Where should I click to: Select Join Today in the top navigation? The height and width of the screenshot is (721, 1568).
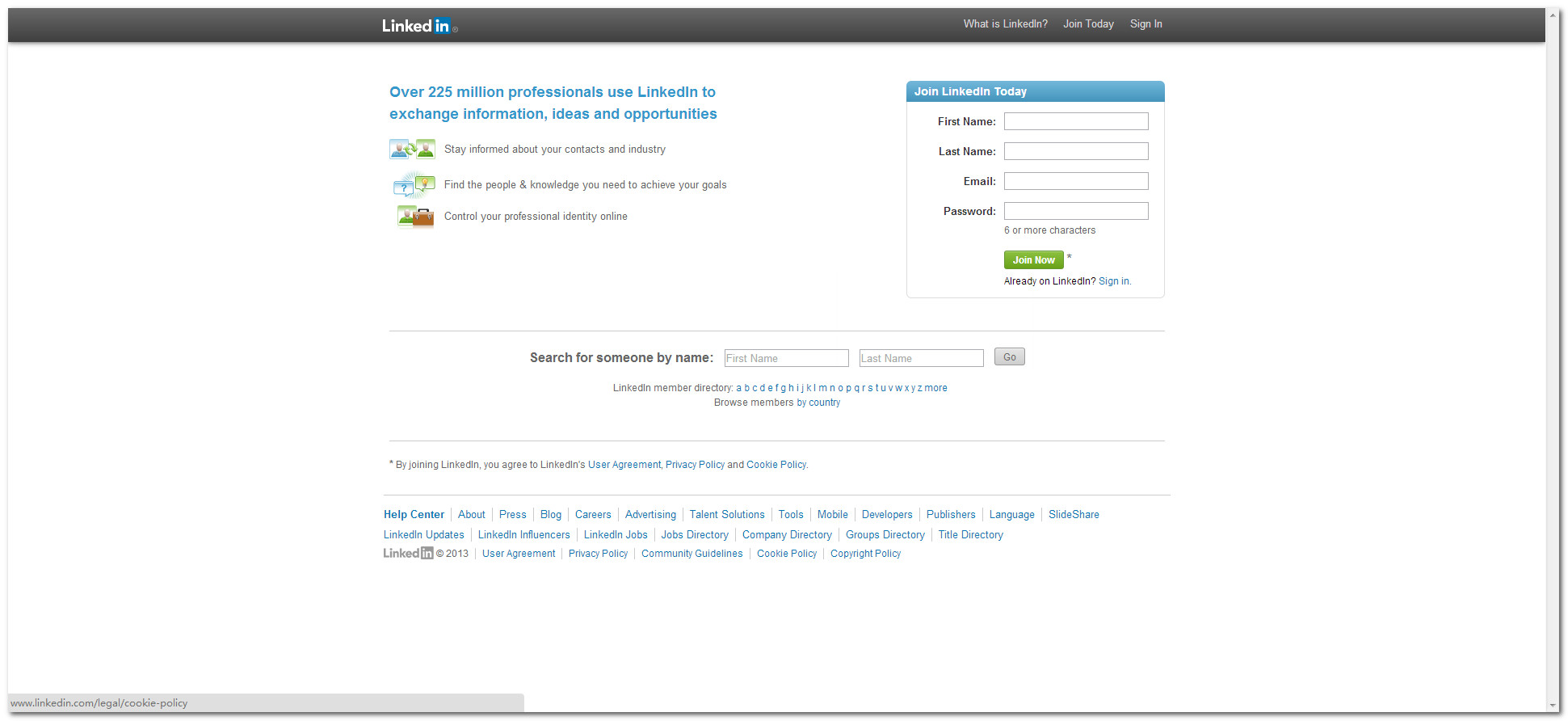(x=1087, y=24)
